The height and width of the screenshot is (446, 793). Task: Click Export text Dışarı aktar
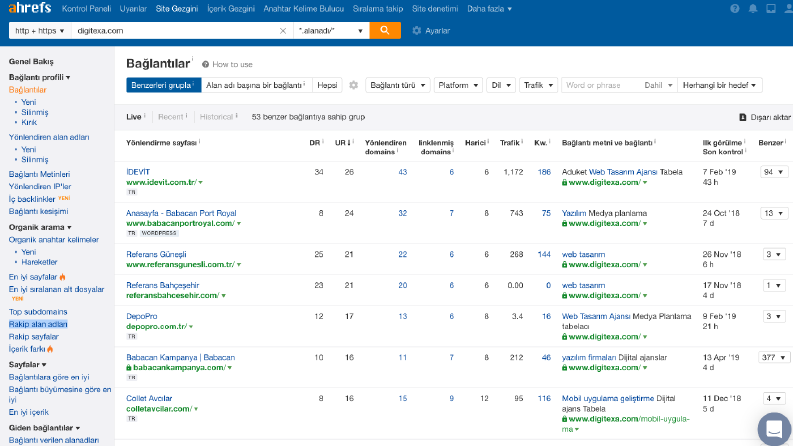[x=770, y=117]
